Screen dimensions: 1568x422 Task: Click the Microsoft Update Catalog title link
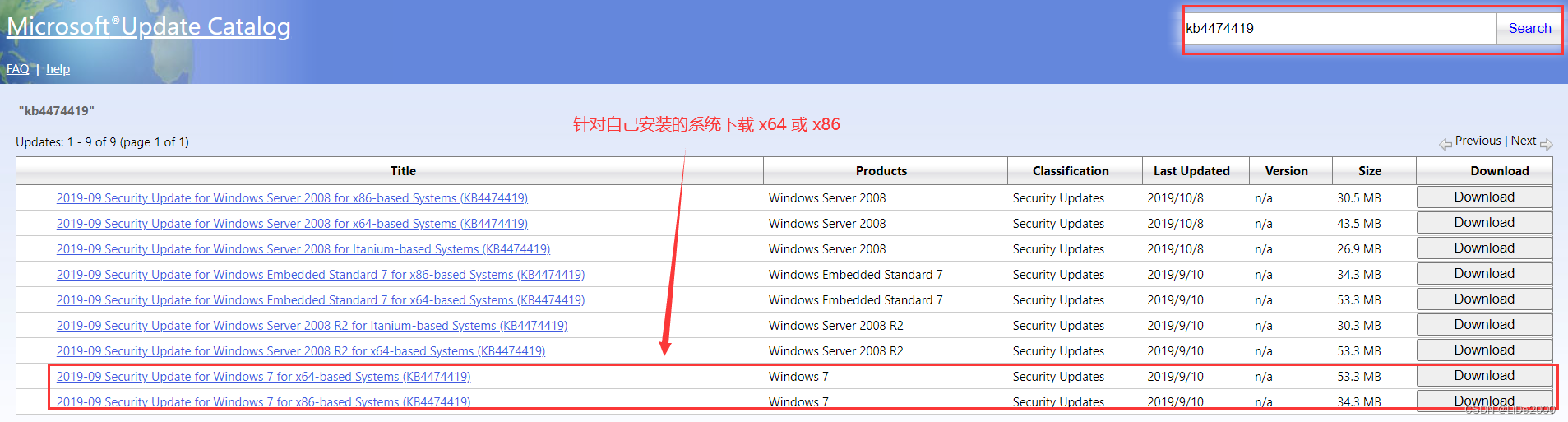pyautogui.click(x=149, y=26)
